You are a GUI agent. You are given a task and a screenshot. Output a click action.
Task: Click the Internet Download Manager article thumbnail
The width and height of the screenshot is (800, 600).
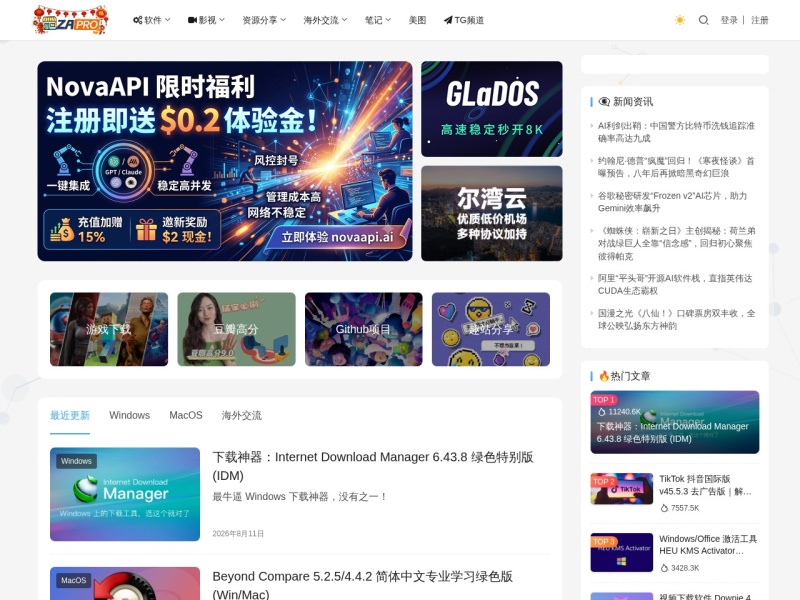(x=125, y=494)
